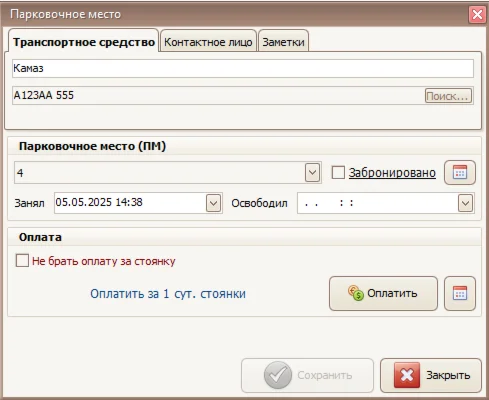This screenshot has height=400, width=489.
Task: Click into the Камаз vehicle name field
Action: [243, 68]
